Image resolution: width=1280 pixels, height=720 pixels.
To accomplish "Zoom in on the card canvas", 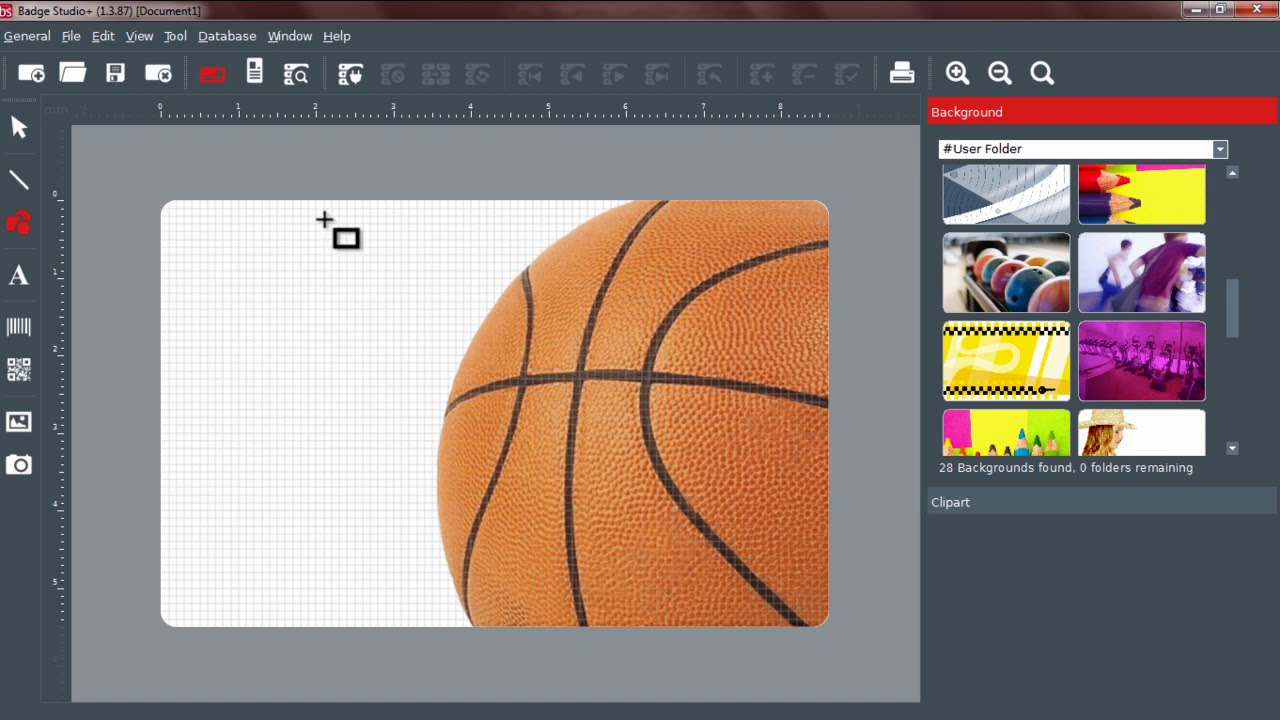I will (x=958, y=73).
